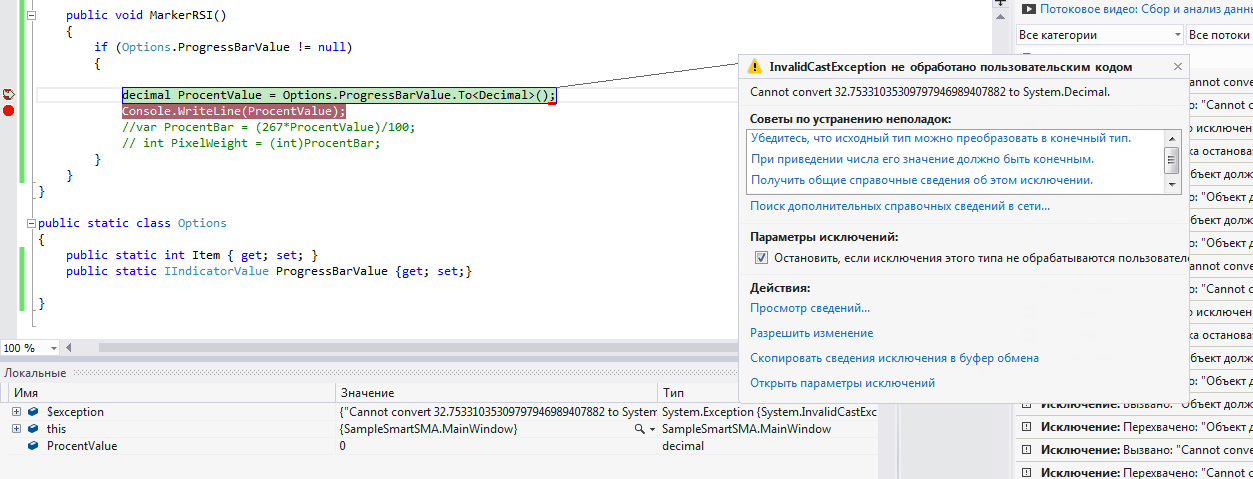This screenshot has height=479, width=1253.
Task: Toggle the break on unhandled exception checkbox
Action: tap(761, 258)
